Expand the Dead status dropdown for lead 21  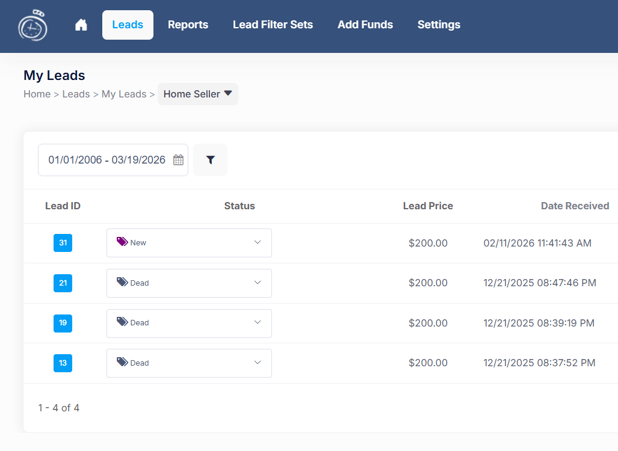tap(189, 283)
